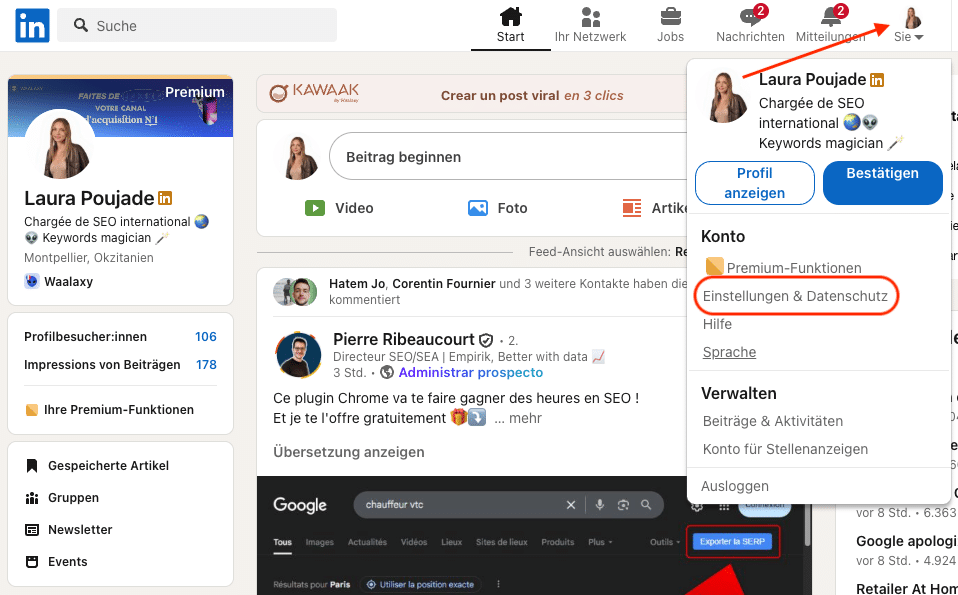The image size is (958, 595).
Task: Click Feed-Ansicht auswählen sort dropdown
Action: tap(608, 252)
